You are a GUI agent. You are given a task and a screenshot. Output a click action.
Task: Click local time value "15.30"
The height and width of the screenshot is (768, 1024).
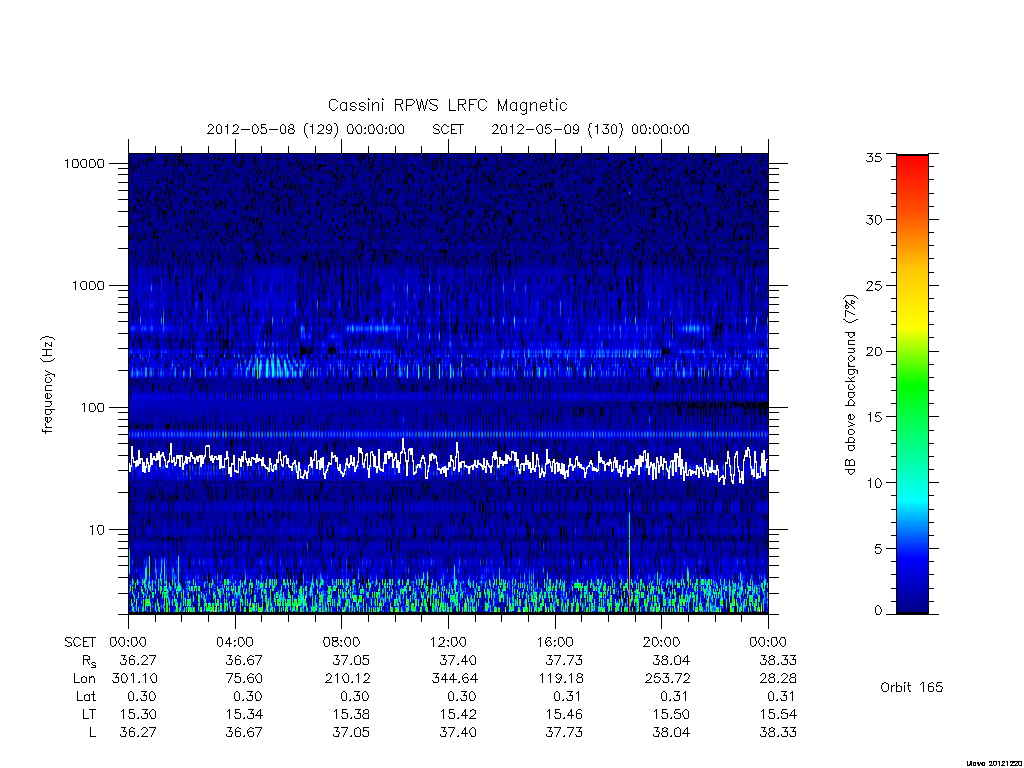[x=138, y=714]
